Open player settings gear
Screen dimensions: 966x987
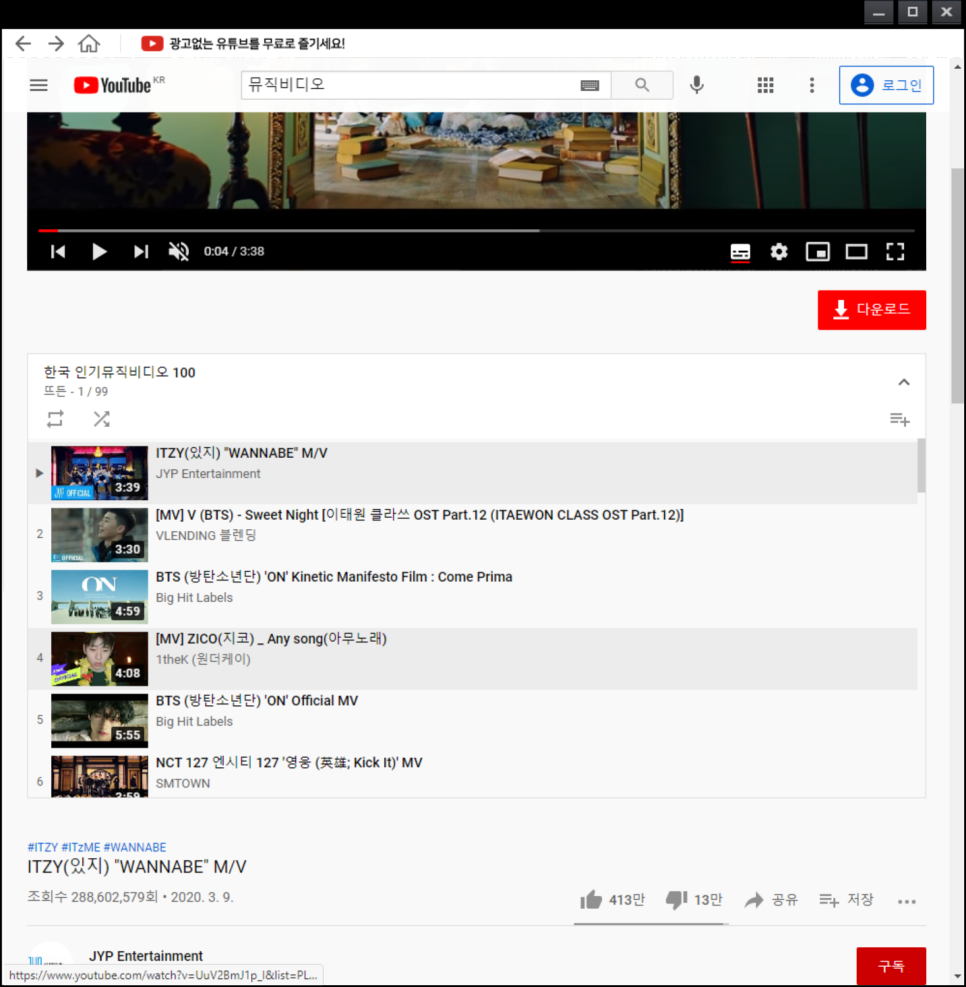(x=779, y=252)
